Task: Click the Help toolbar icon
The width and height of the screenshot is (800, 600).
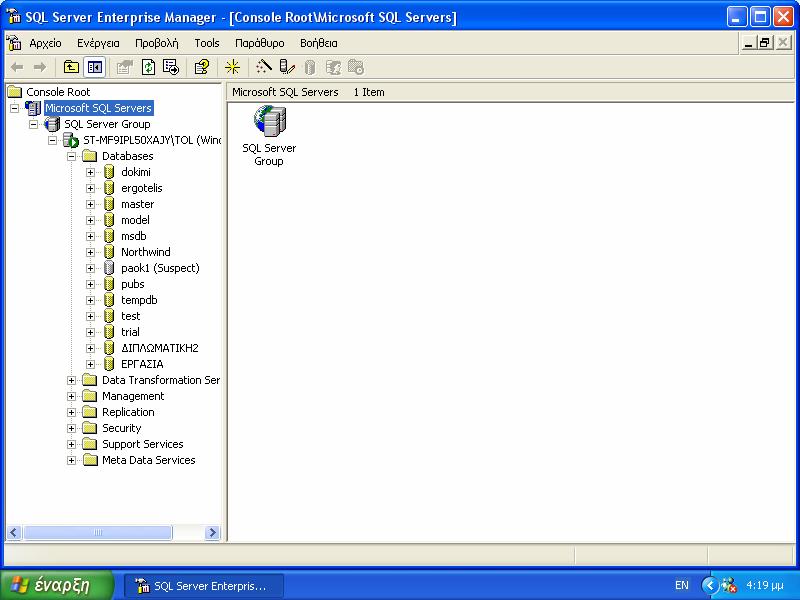Action: 202,67
